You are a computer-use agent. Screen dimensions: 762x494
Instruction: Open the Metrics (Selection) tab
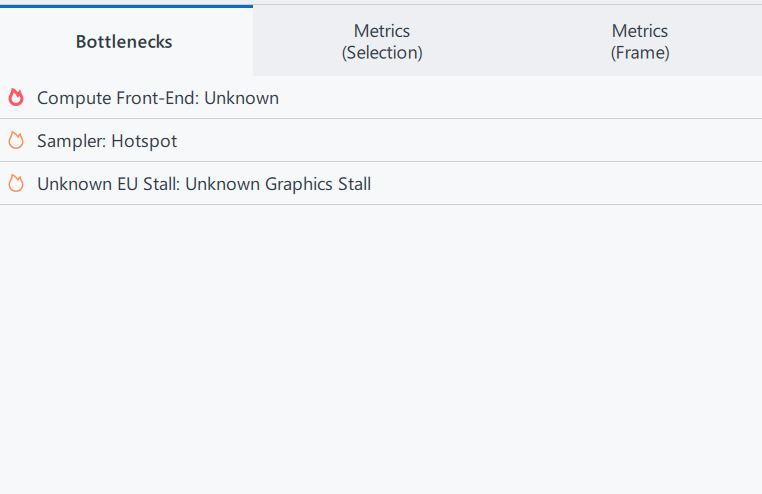click(x=382, y=42)
